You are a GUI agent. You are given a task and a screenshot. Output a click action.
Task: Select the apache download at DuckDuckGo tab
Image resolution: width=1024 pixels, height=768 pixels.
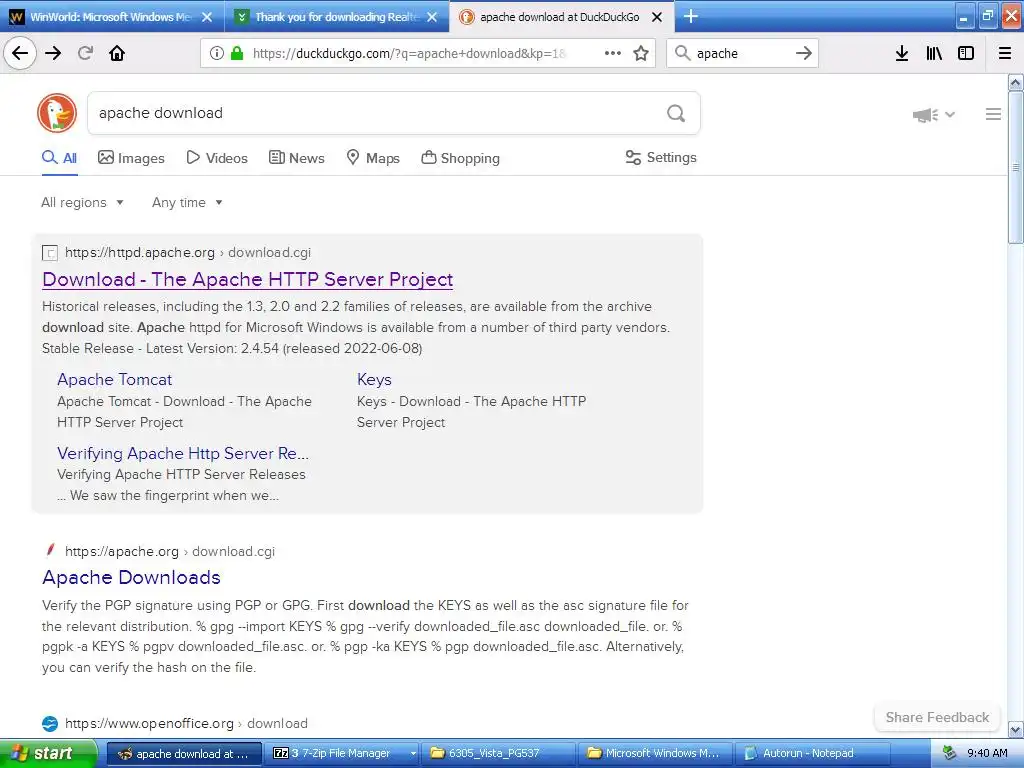pyautogui.click(x=560, y=17)
